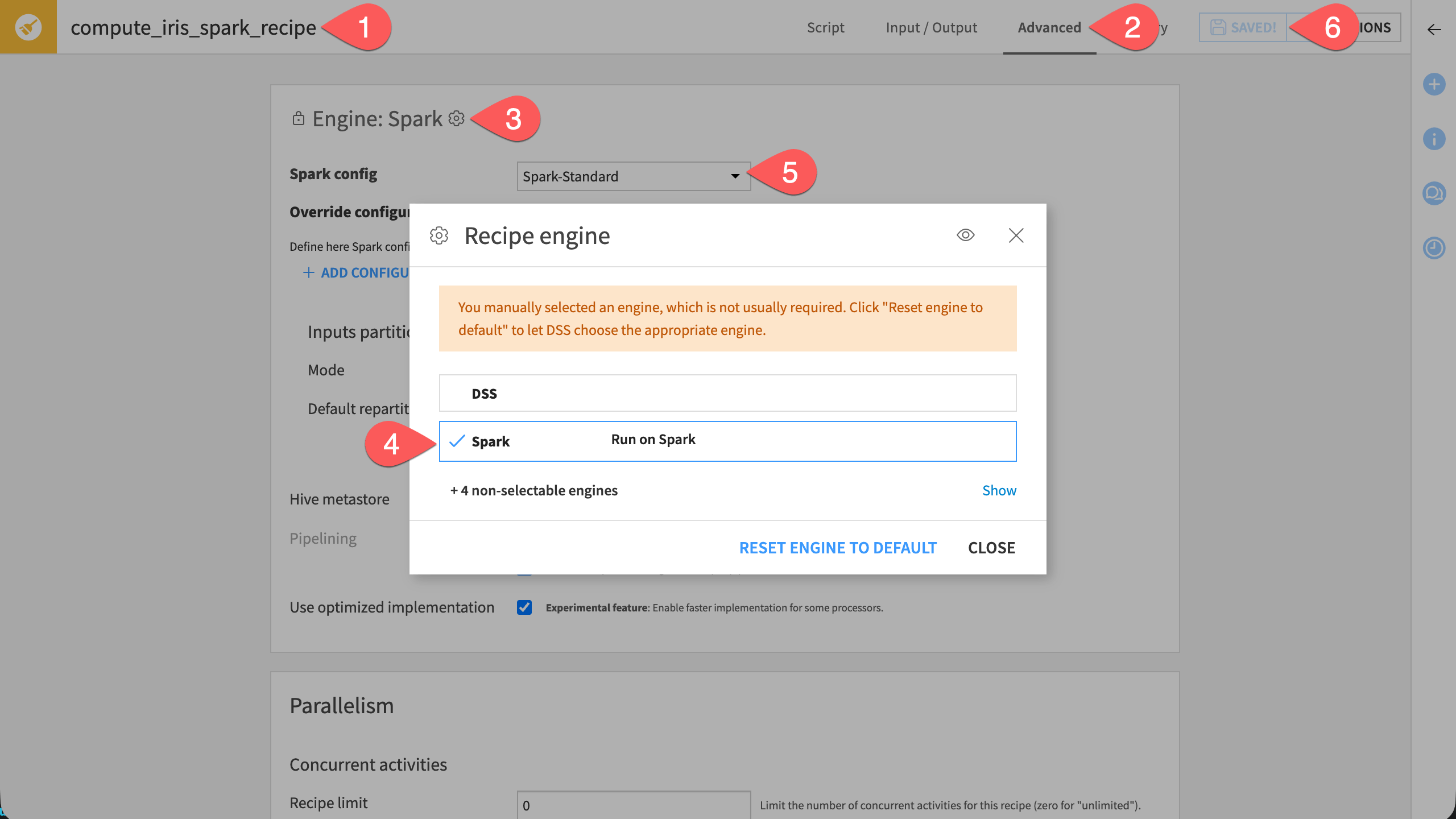Open the Spark config dropdown
The height and width of the screenshot is (819, 1456).
pyautogui.click(x=634, y=176)
